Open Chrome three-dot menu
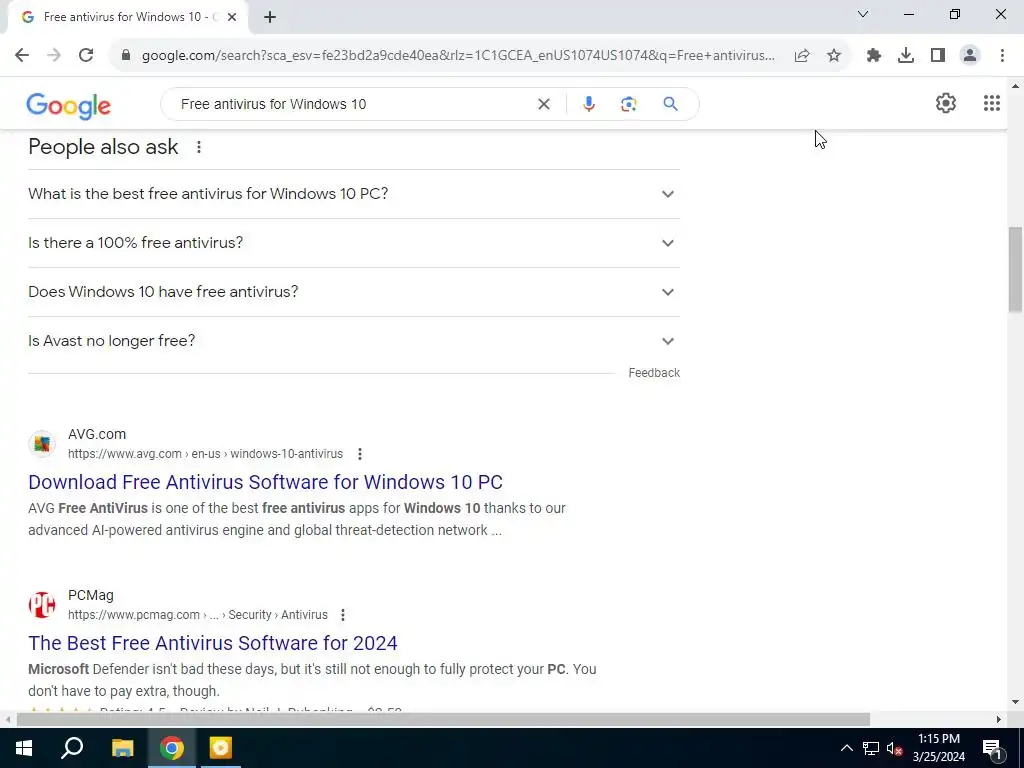1024x768 pixels. tap(1002, 56)
